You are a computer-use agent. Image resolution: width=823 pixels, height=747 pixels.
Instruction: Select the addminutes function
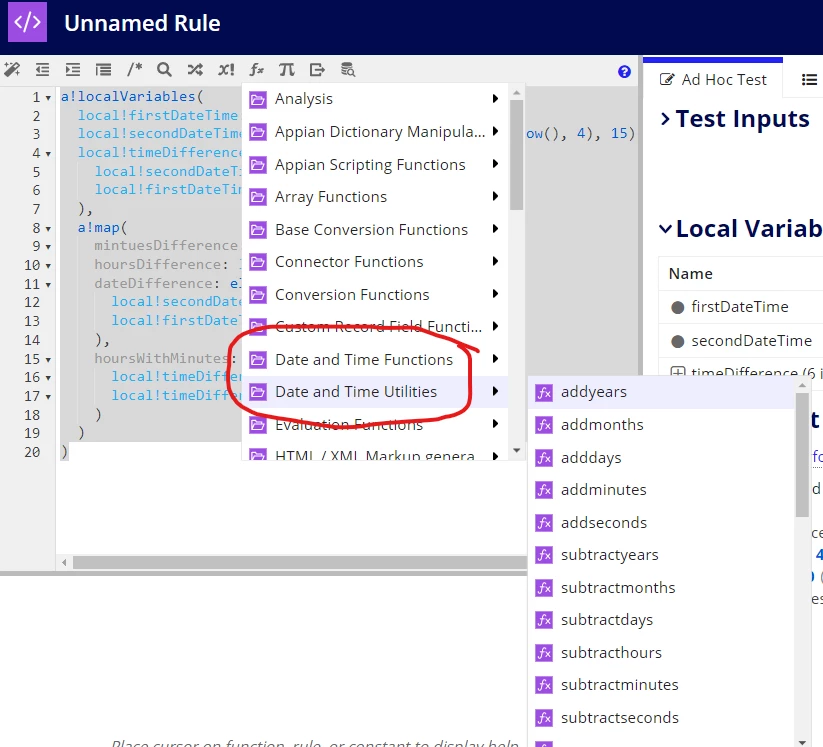[661, 490]
